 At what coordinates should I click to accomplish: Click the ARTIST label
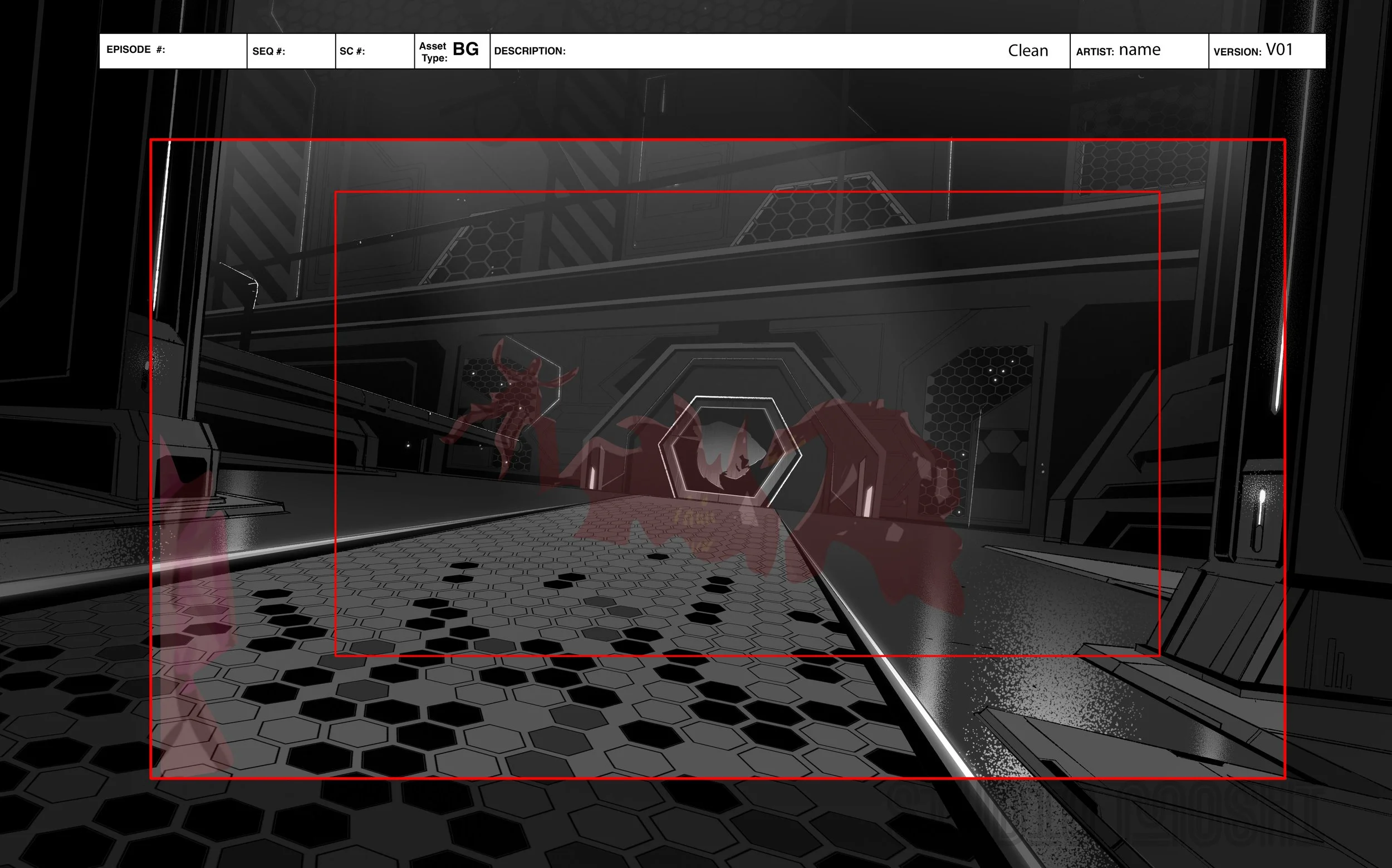tap(1094, 52)
